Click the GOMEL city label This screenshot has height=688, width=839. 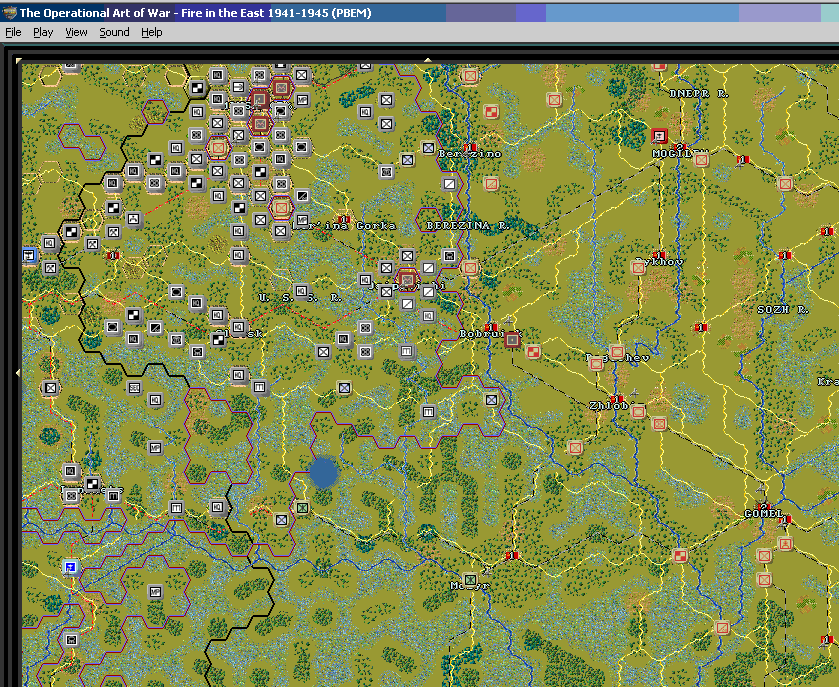[764, 514]
